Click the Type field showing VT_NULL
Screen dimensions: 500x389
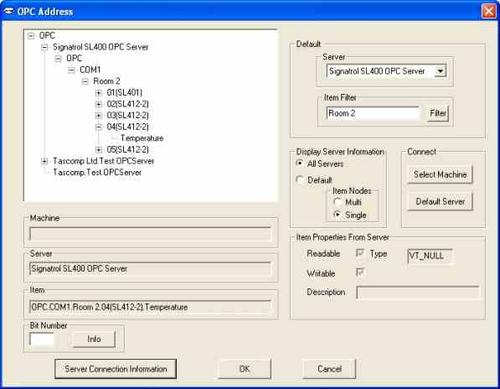(430, 256)
